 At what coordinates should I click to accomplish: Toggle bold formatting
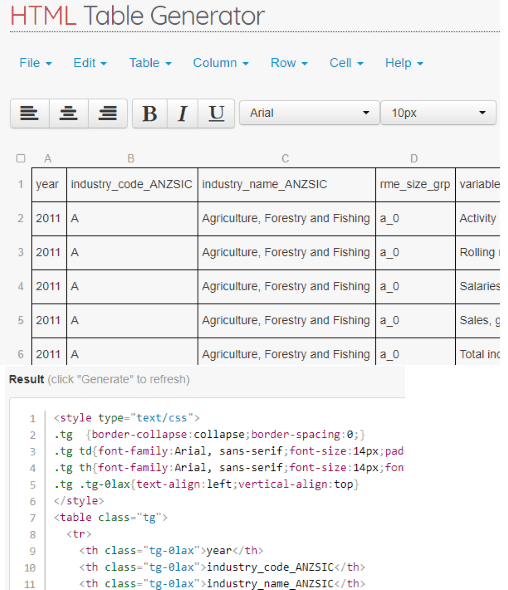pos(150,113)
